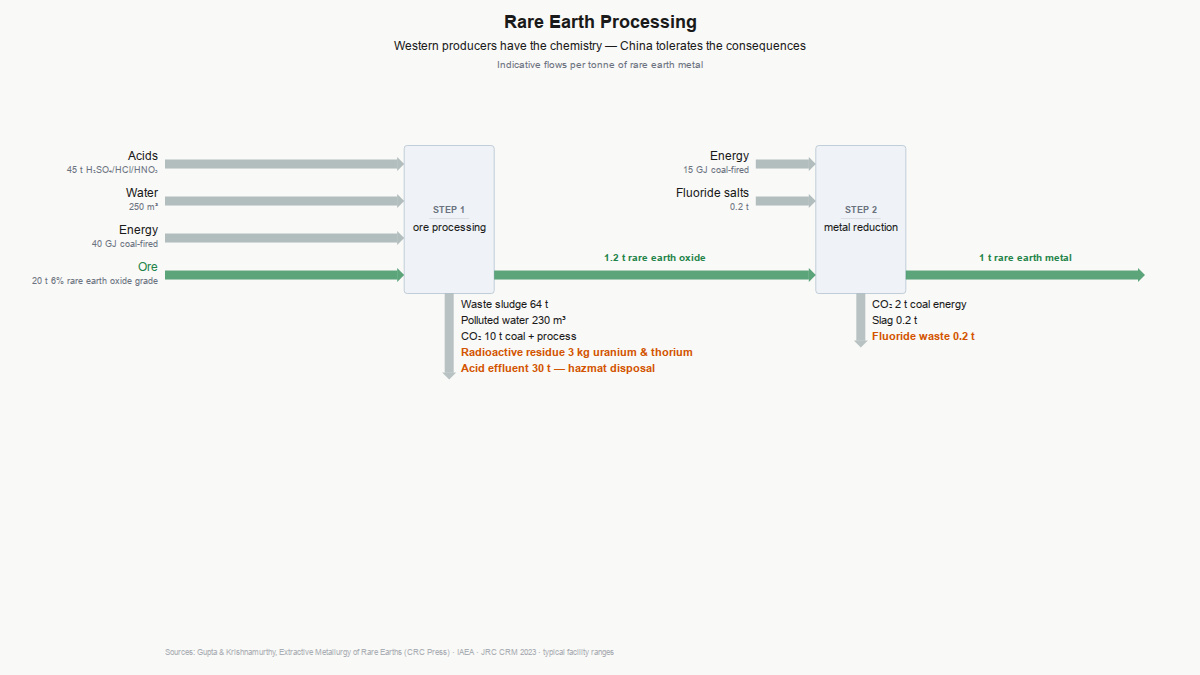The width and height of the screenshot is (1200, 675).
Task: Click the 1.2 t rare earth oxide label
Action: pyautogui.click(x=654, y=258)
